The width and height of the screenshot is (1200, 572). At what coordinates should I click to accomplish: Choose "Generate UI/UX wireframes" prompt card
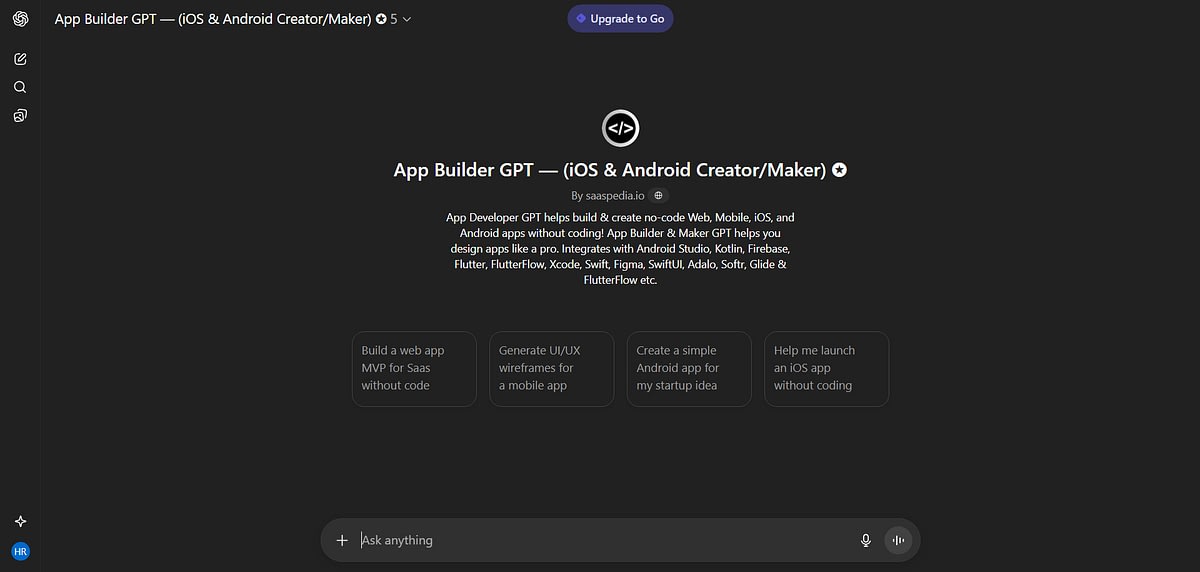point(551,368)
